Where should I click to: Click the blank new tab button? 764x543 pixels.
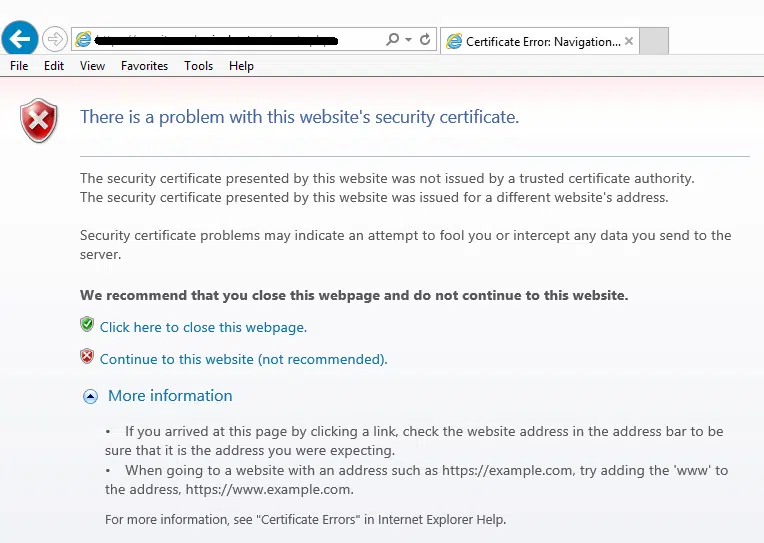pyautogui.click(x=653, y=41)
